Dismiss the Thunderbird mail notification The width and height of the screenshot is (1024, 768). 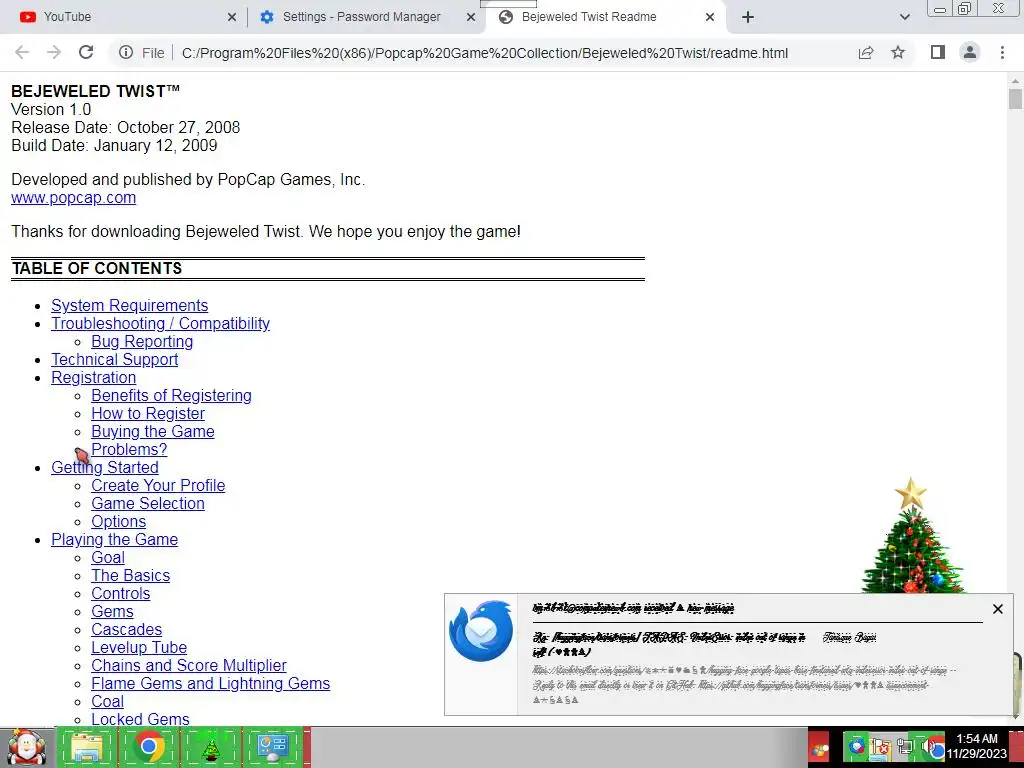pos(997,609)
